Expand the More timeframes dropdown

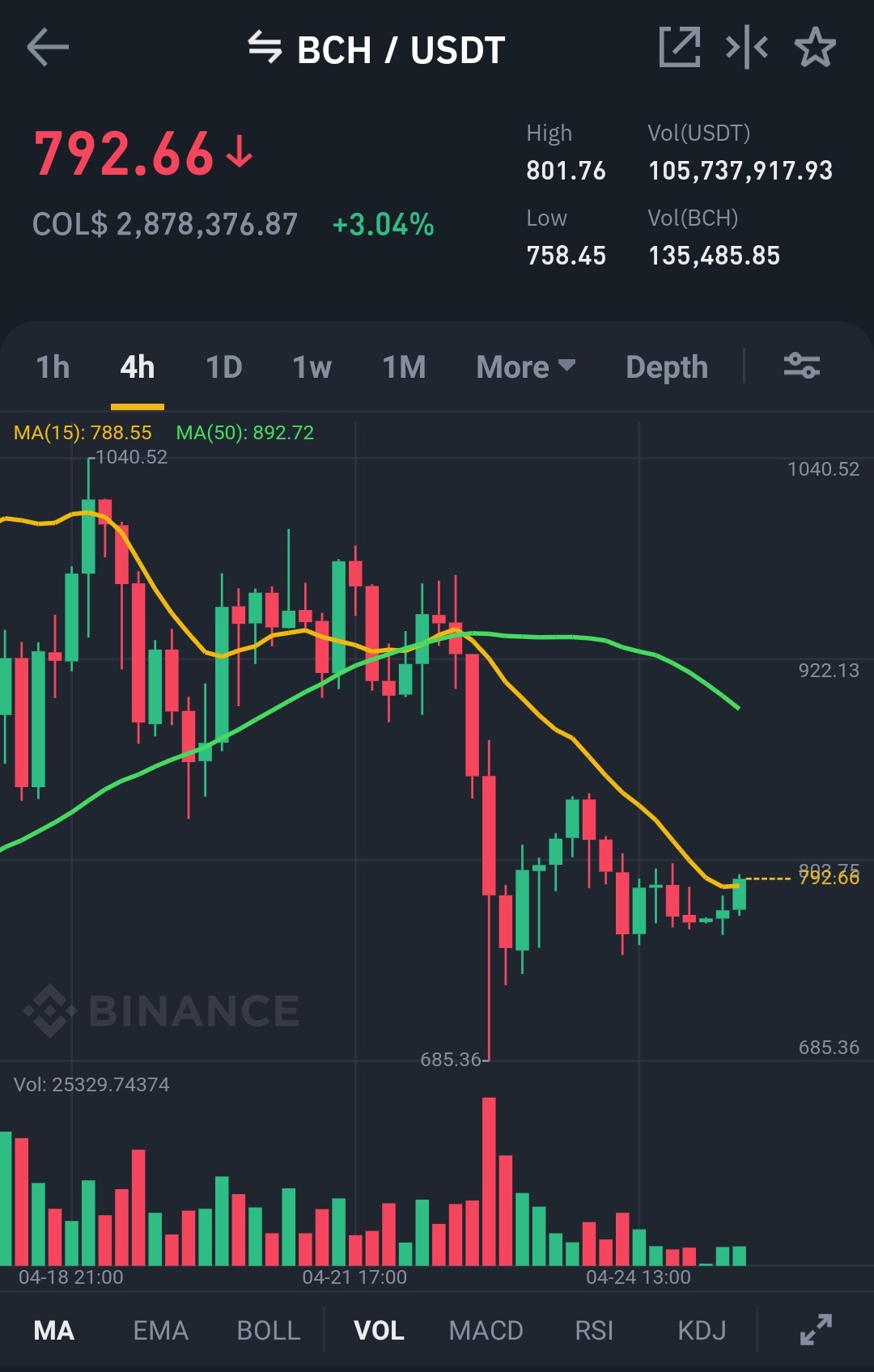pyautogui.click(x=526, y=367)
